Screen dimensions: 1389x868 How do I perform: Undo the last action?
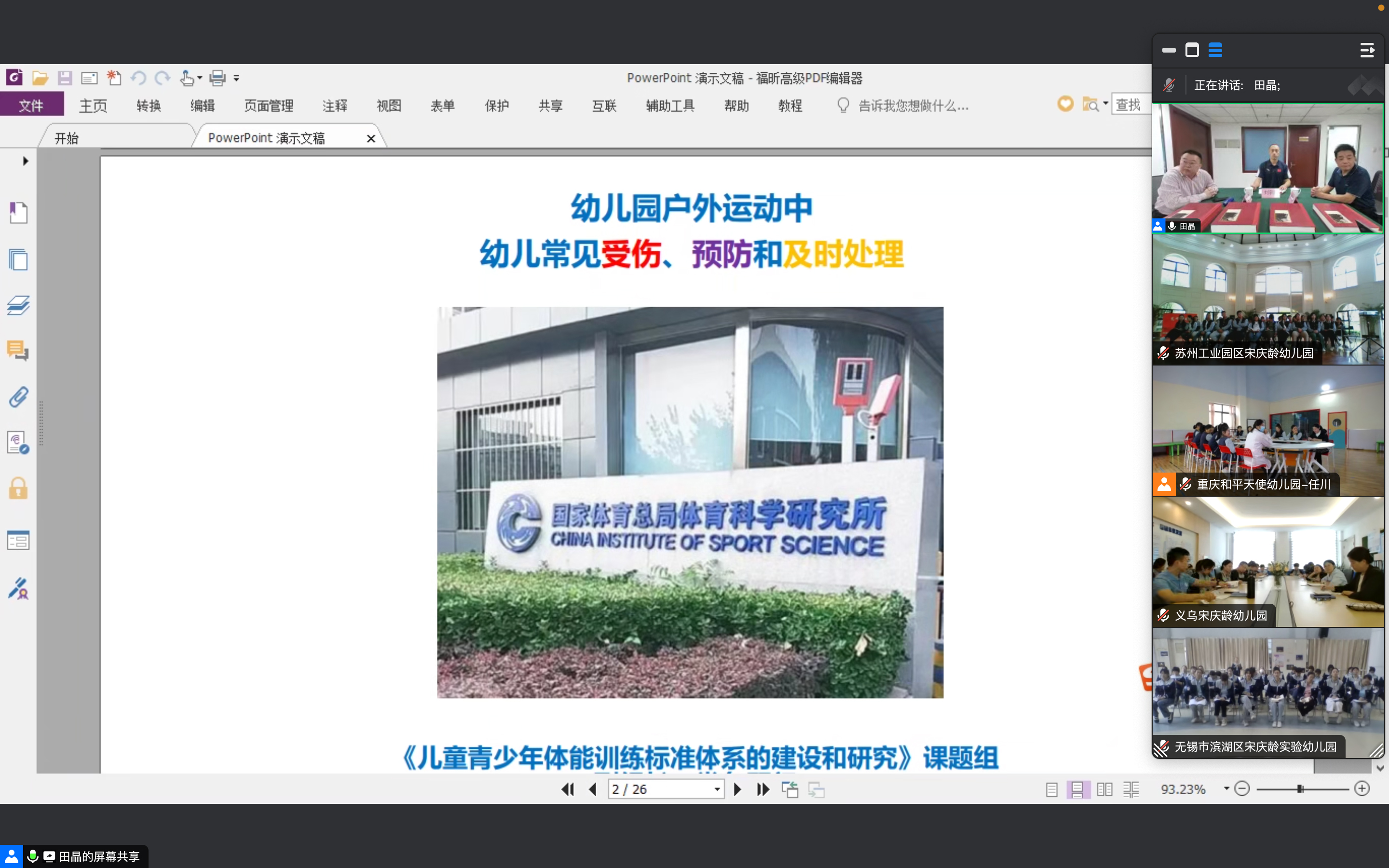point(138,78)
